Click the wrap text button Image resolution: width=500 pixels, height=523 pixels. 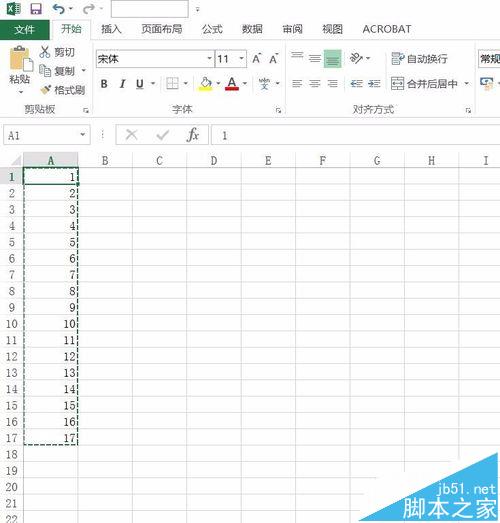[419, 59]
